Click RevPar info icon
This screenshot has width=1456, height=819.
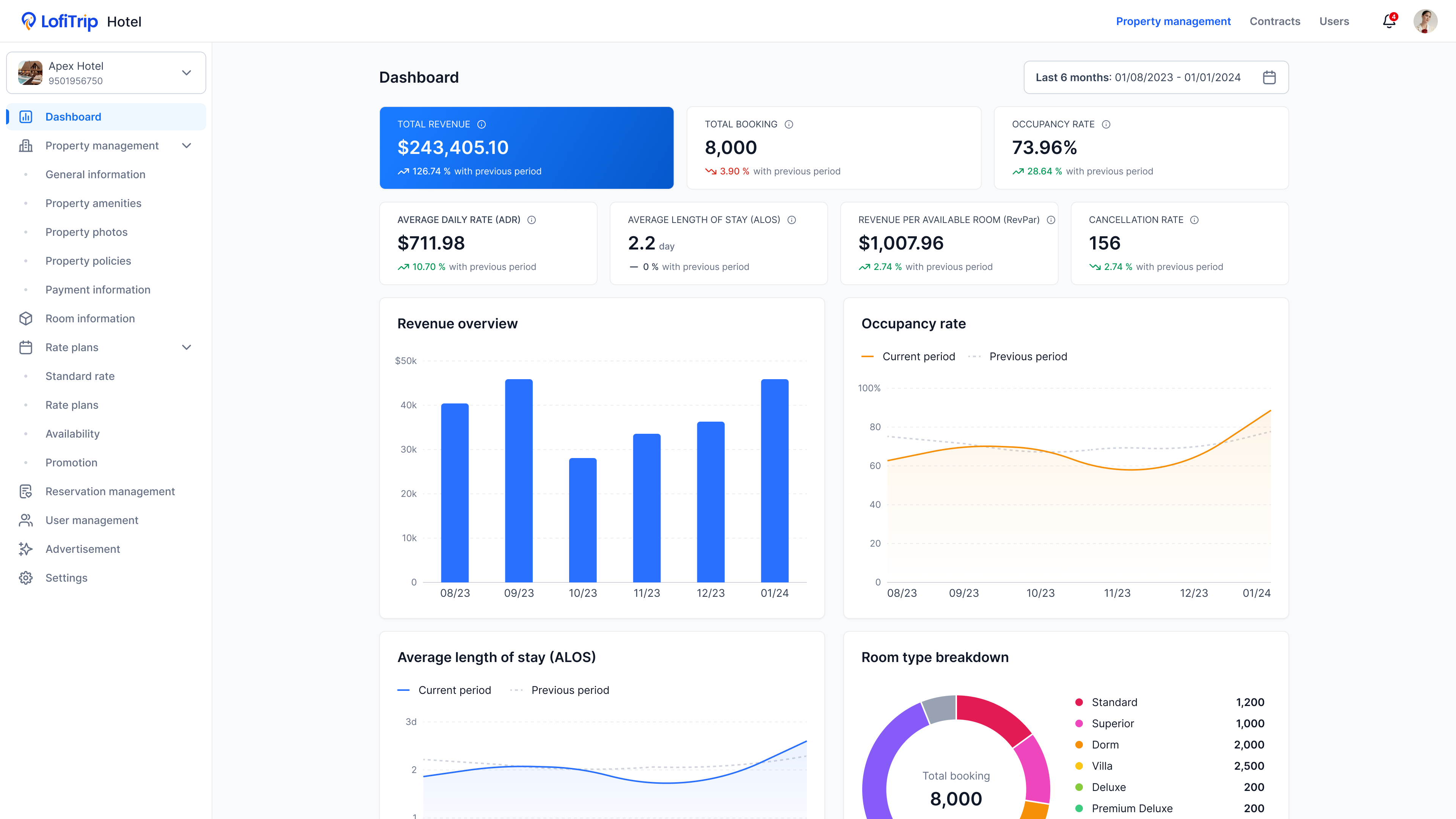coord(1051,220)
